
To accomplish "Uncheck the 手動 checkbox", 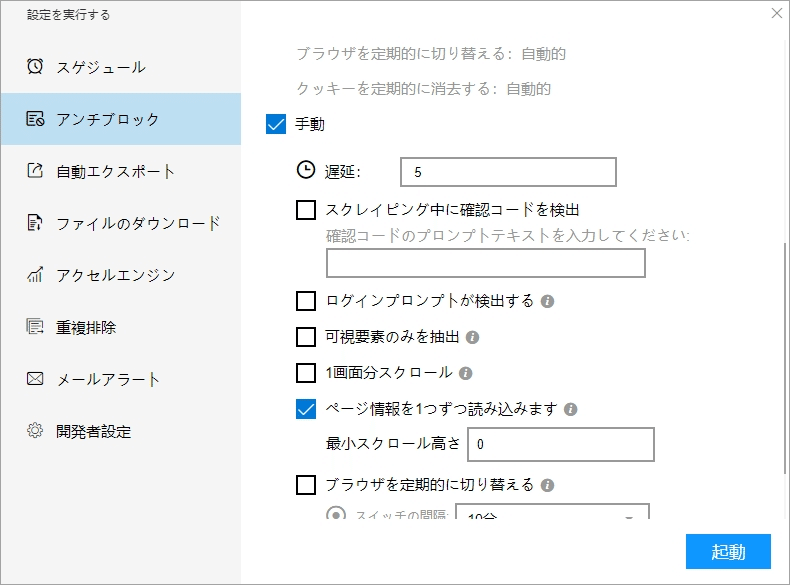I will click(276, 125).
